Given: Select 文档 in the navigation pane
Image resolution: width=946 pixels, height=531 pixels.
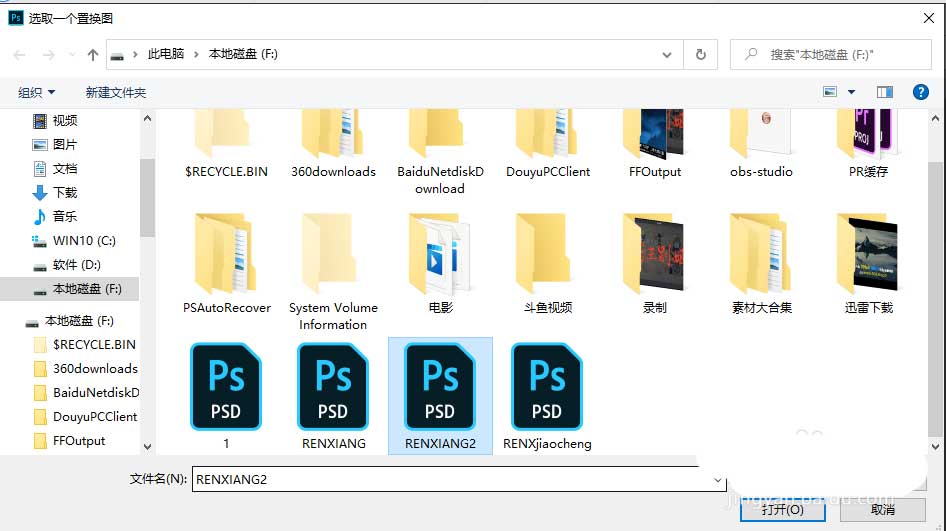Looking at the screenshot, I should point(65,168).
